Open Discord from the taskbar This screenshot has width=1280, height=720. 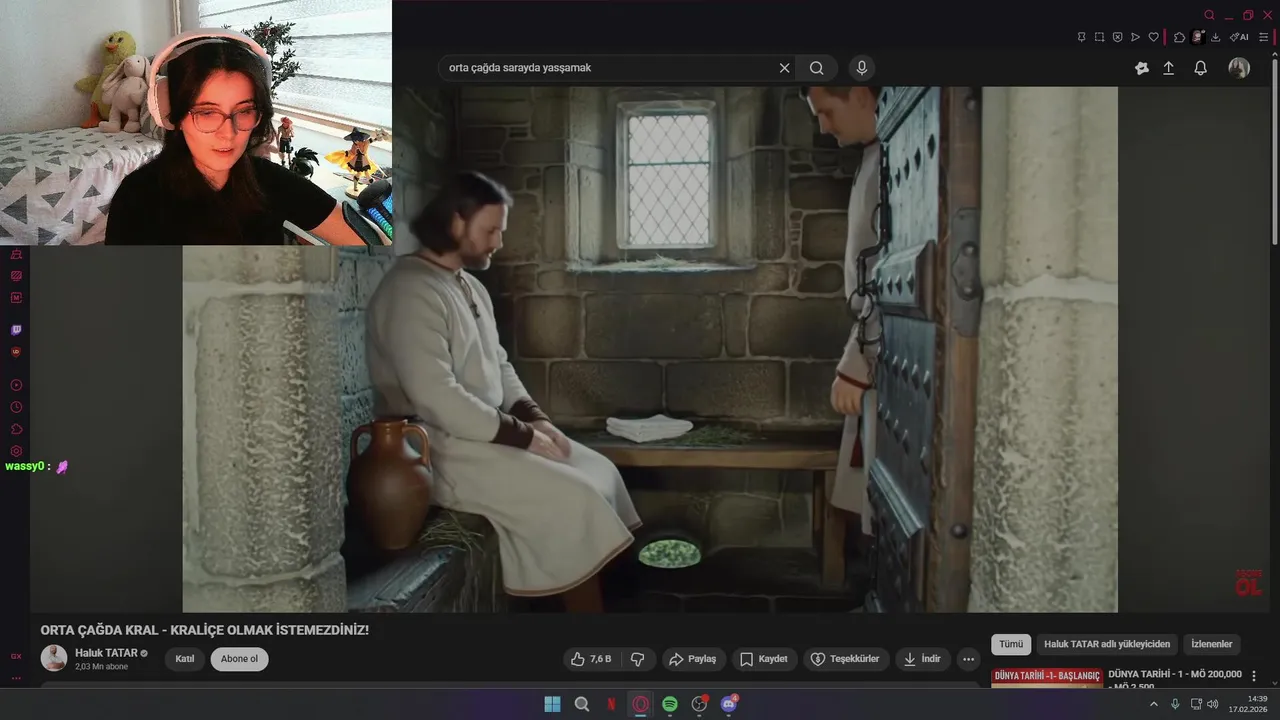click(729, 704)
